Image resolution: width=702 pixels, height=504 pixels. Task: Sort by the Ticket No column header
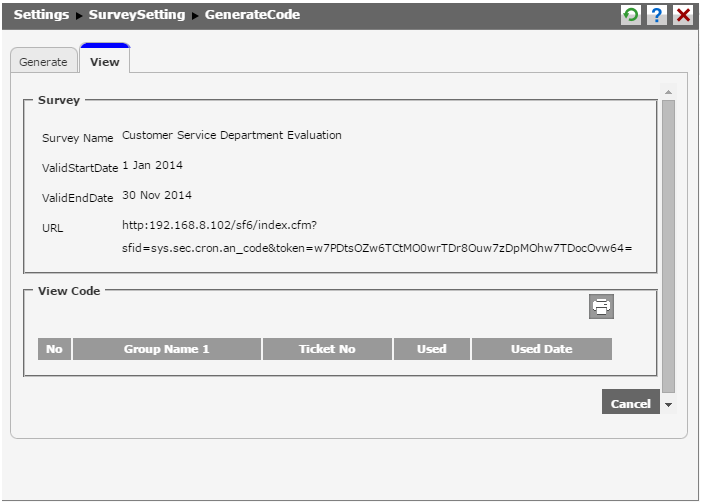click(x=326, y=349)
